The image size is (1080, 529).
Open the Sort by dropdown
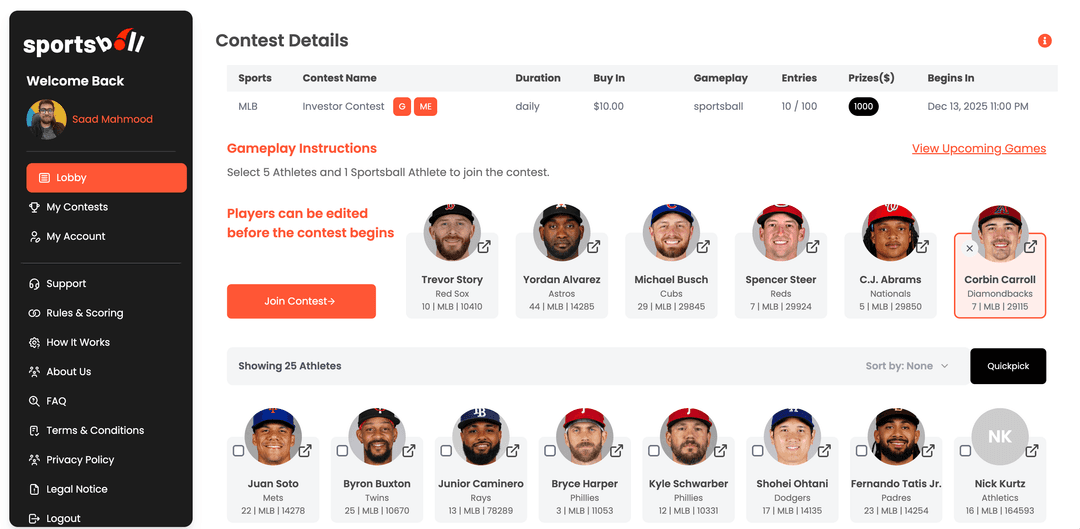(907, 366)
